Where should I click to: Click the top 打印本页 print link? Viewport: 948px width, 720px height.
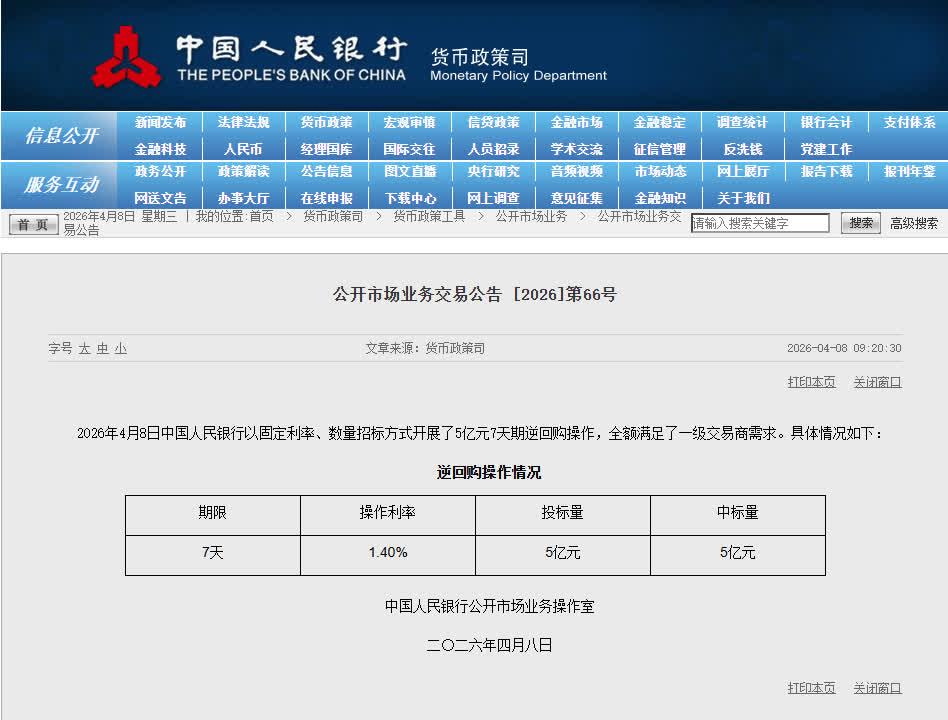point(811,382)
